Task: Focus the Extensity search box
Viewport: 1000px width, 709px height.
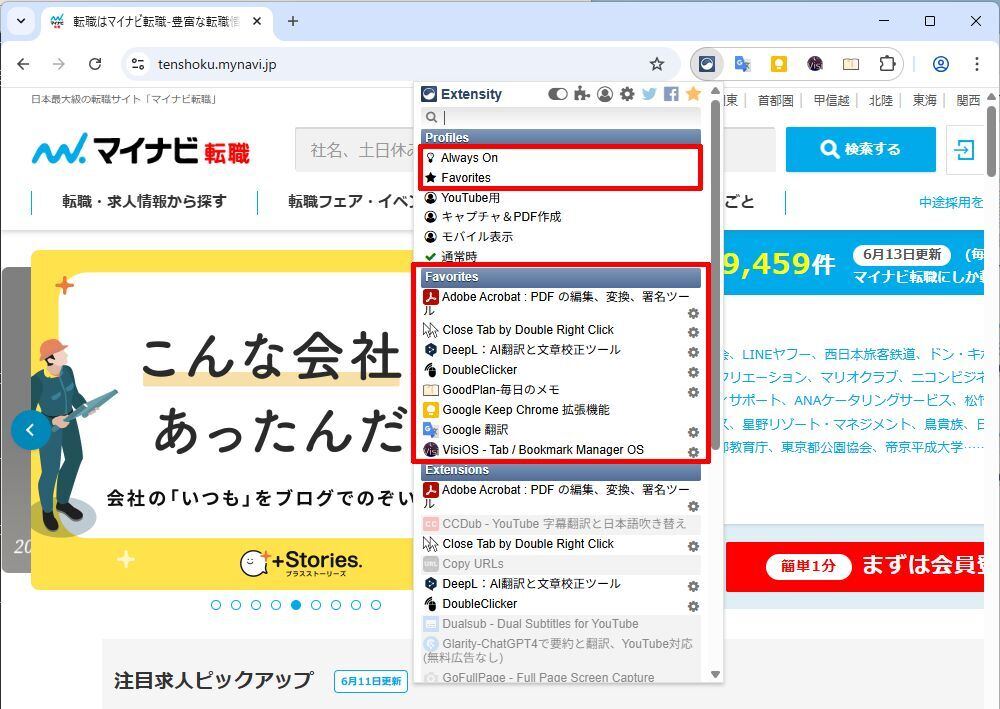Action: 561,117
